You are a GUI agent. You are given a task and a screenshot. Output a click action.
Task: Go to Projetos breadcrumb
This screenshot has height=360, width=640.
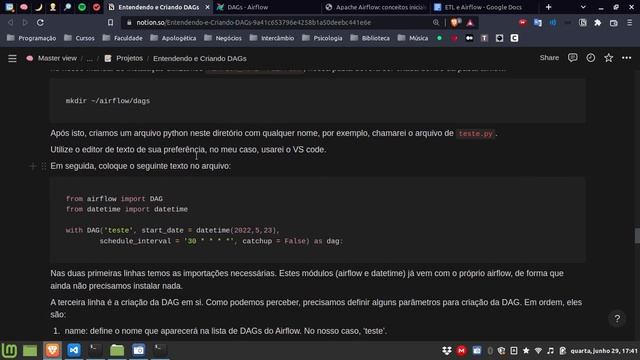(129, 58)
